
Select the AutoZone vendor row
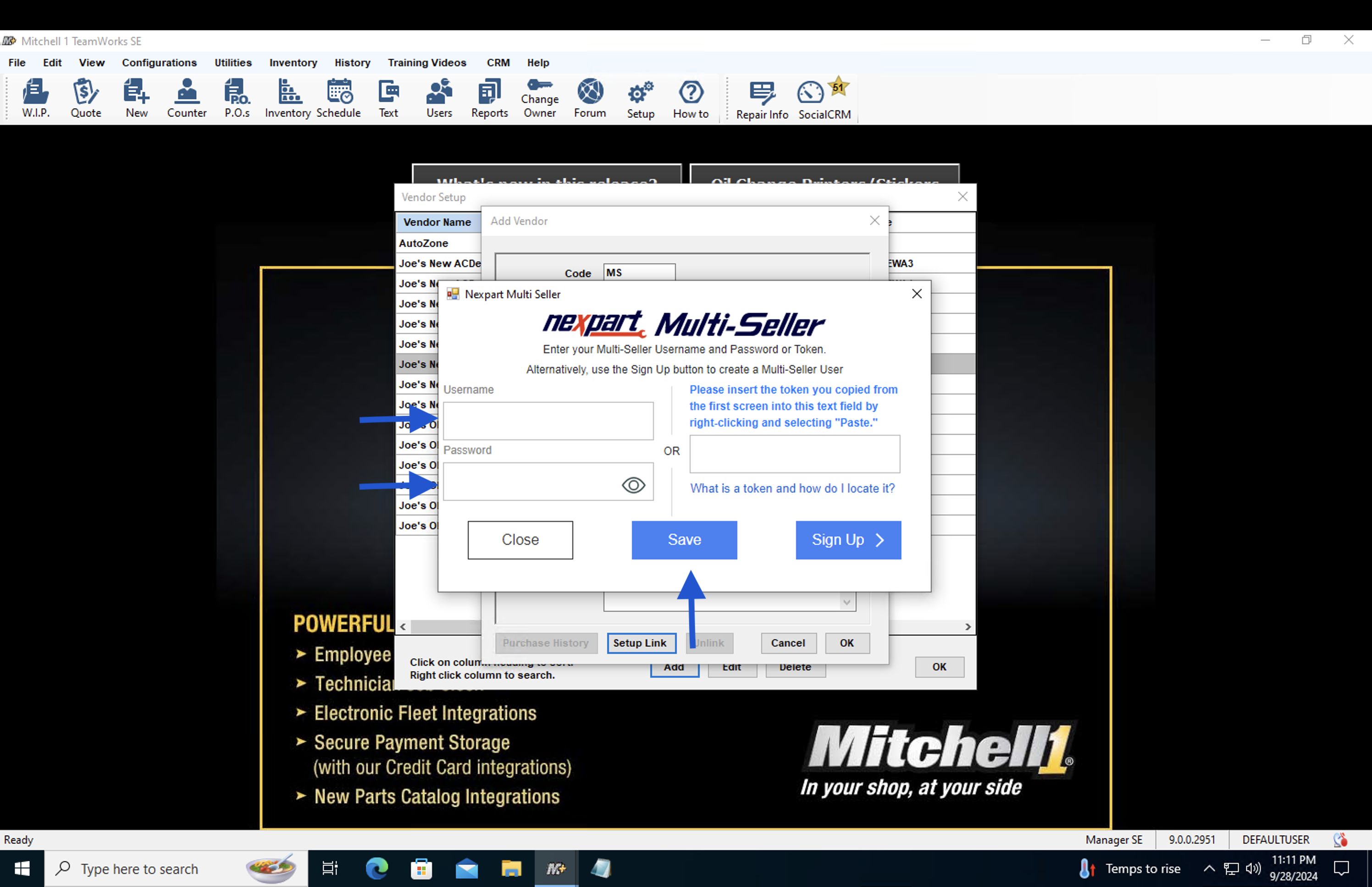pyautogui.click(x=439, y=243)
